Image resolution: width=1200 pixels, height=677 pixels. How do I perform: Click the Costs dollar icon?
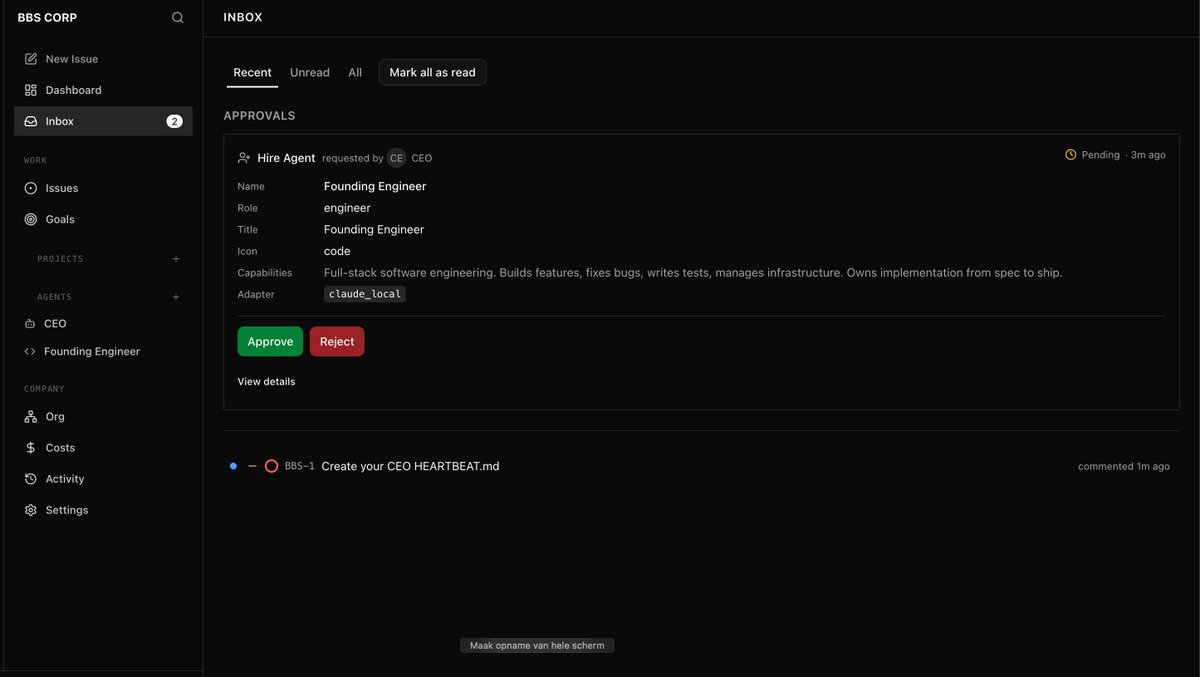(x=31, y=448)
